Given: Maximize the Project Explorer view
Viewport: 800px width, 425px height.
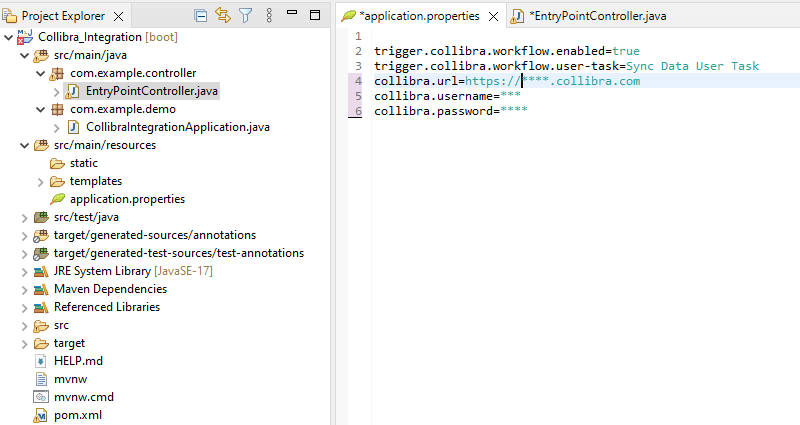Looking at the screenshot, I should [315, 15].
